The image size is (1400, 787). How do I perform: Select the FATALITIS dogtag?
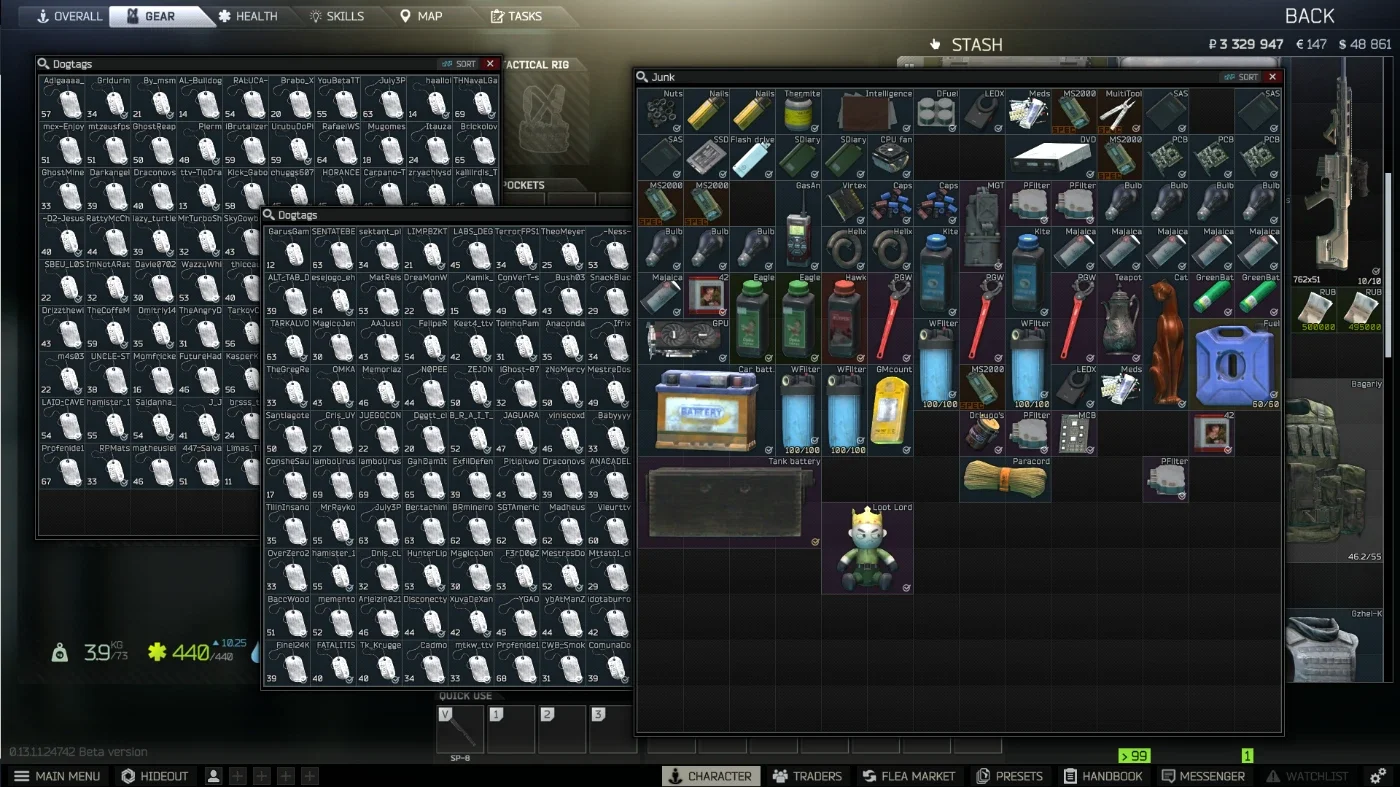point(334,663)
